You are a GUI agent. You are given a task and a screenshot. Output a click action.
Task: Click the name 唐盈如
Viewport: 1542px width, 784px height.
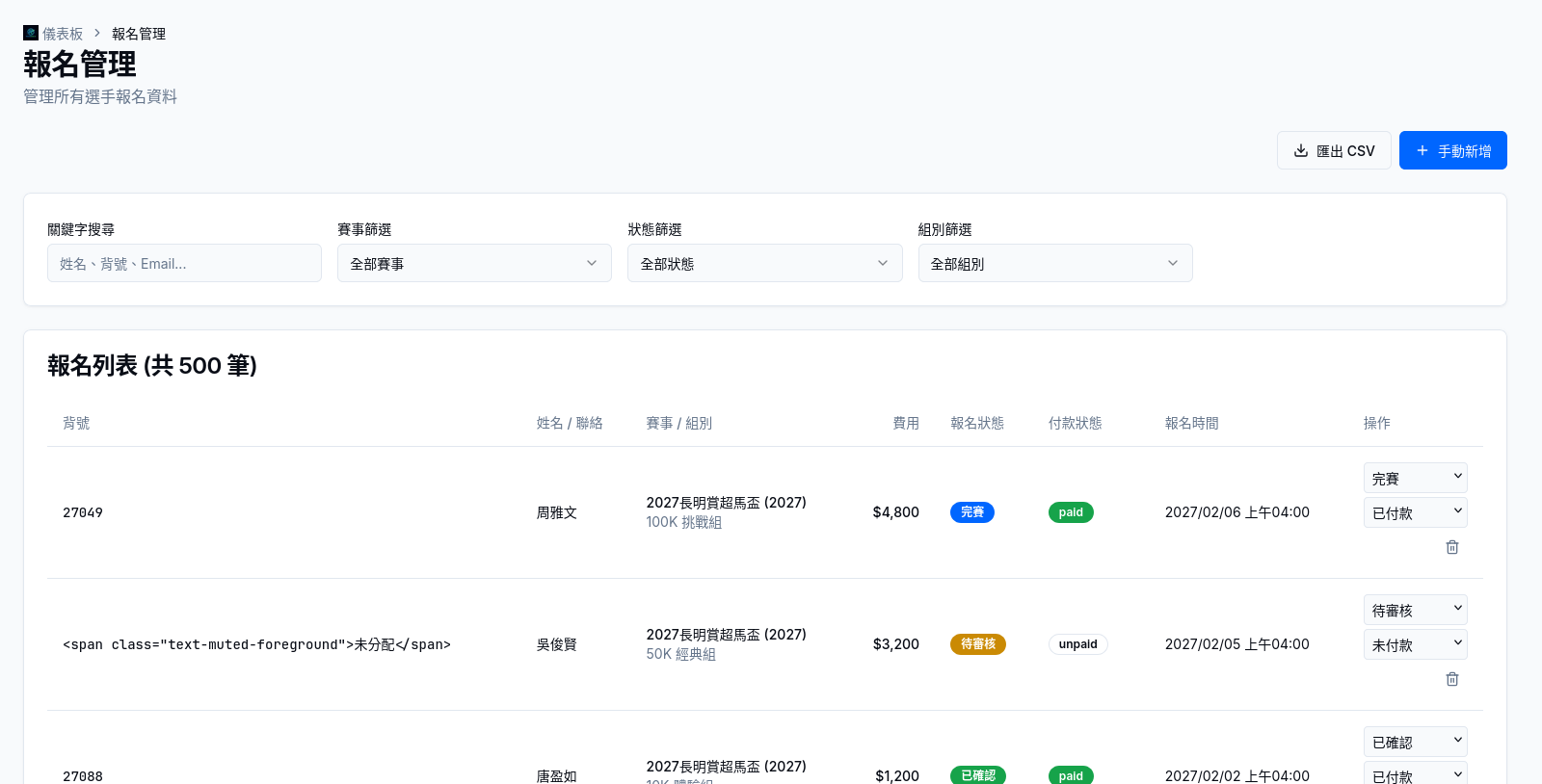(557, 775)
